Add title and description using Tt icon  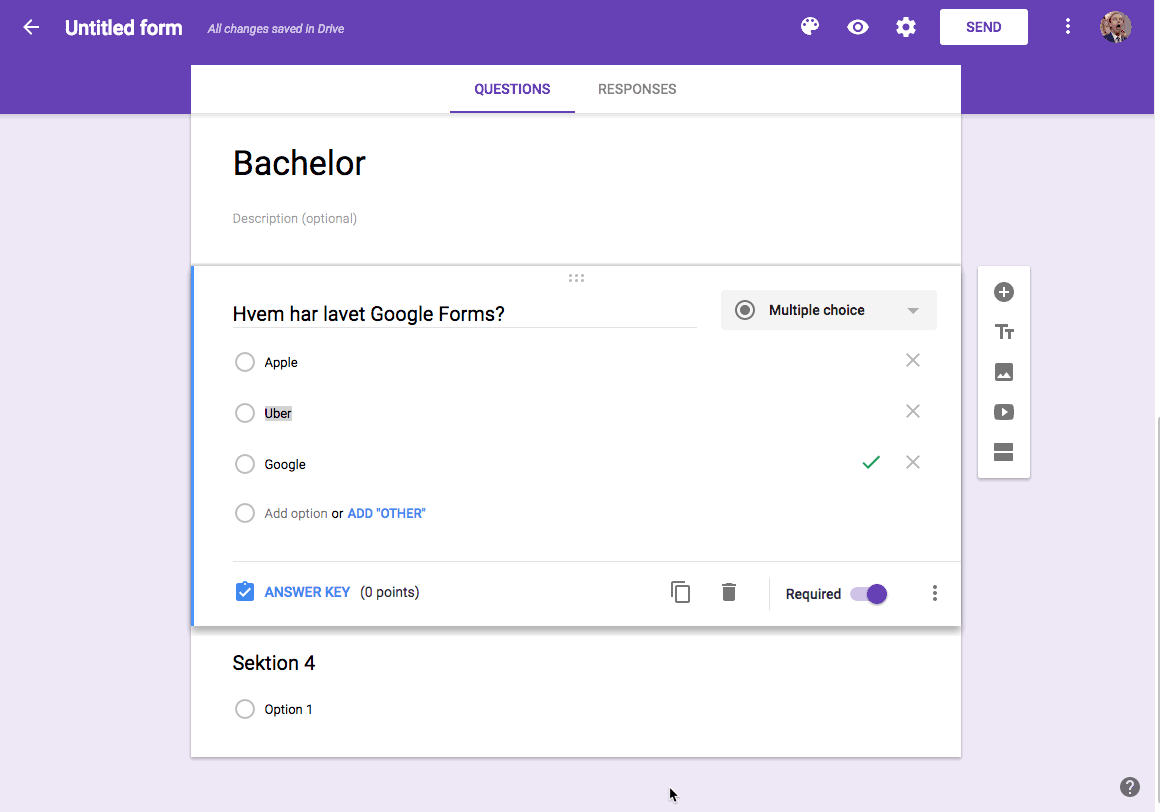pyautogui.click(x=1003, y=331)
